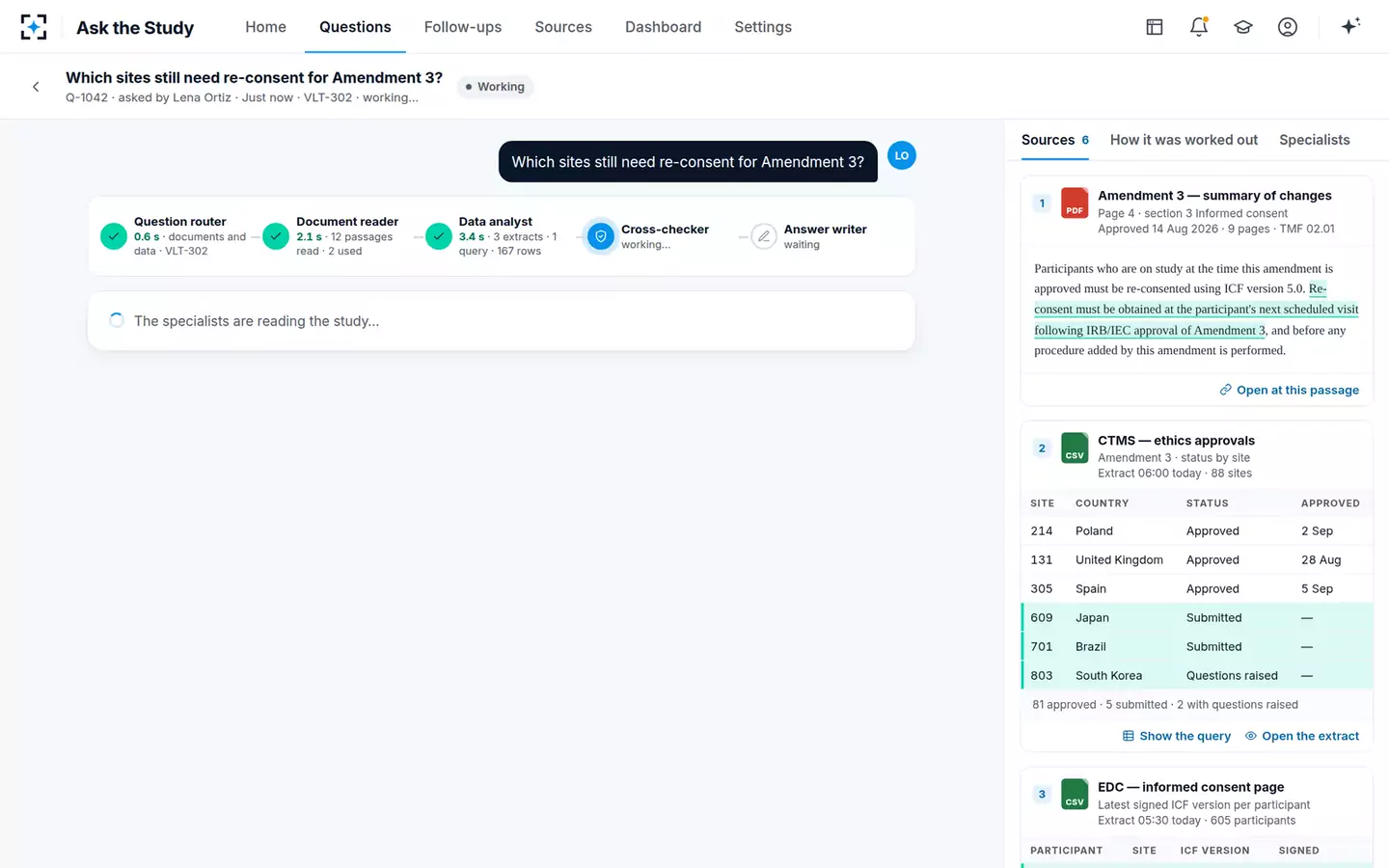Open the user account icon
1389x868 pixels.
[x=1288, y=27]
